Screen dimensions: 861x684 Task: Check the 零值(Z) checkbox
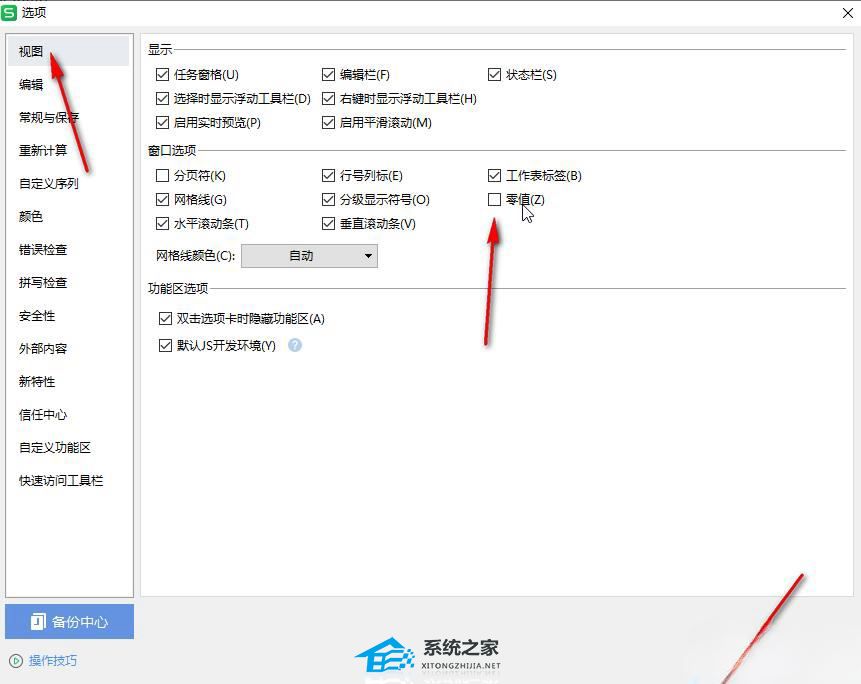(494, 200)
